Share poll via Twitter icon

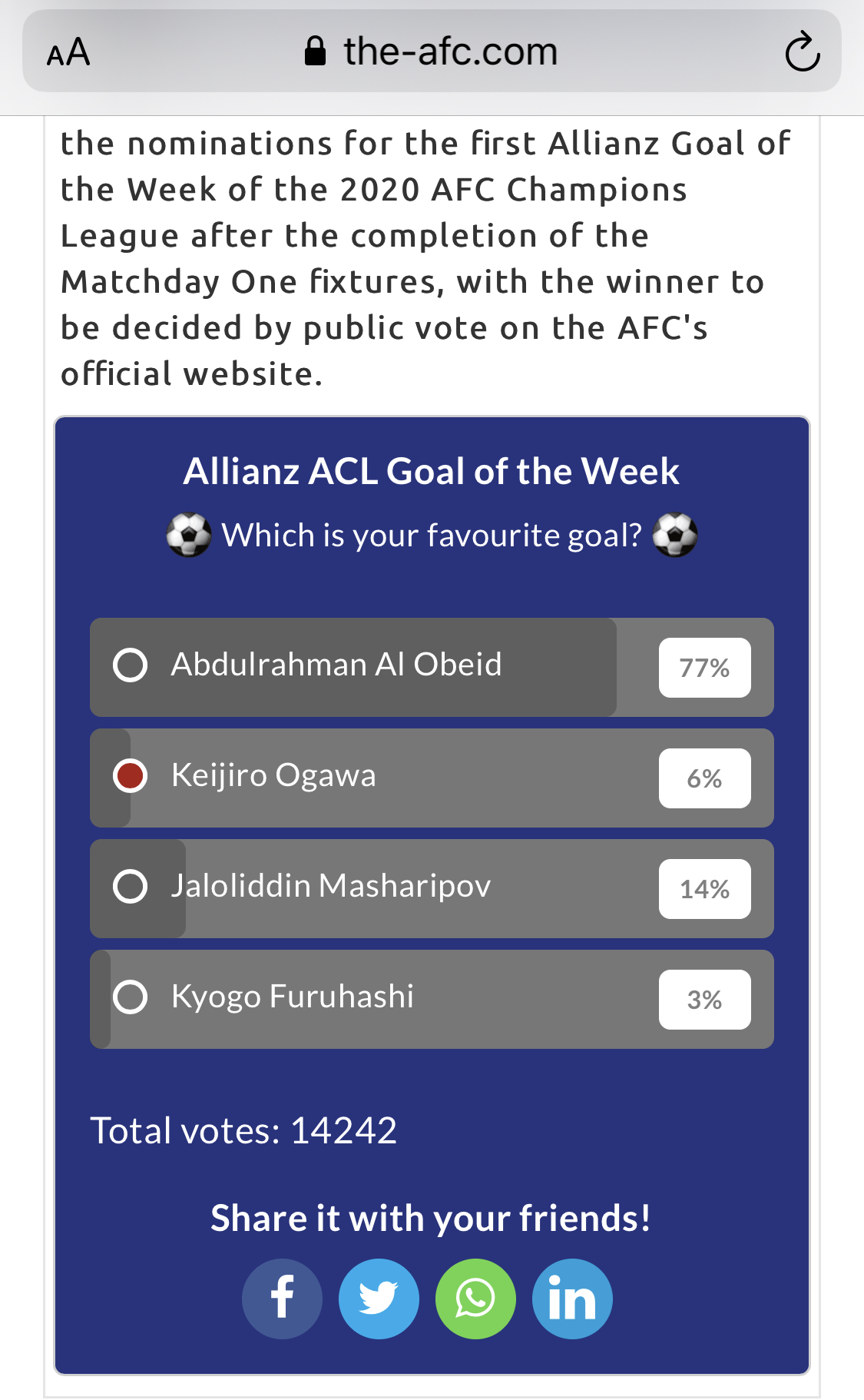point(379,1299)
